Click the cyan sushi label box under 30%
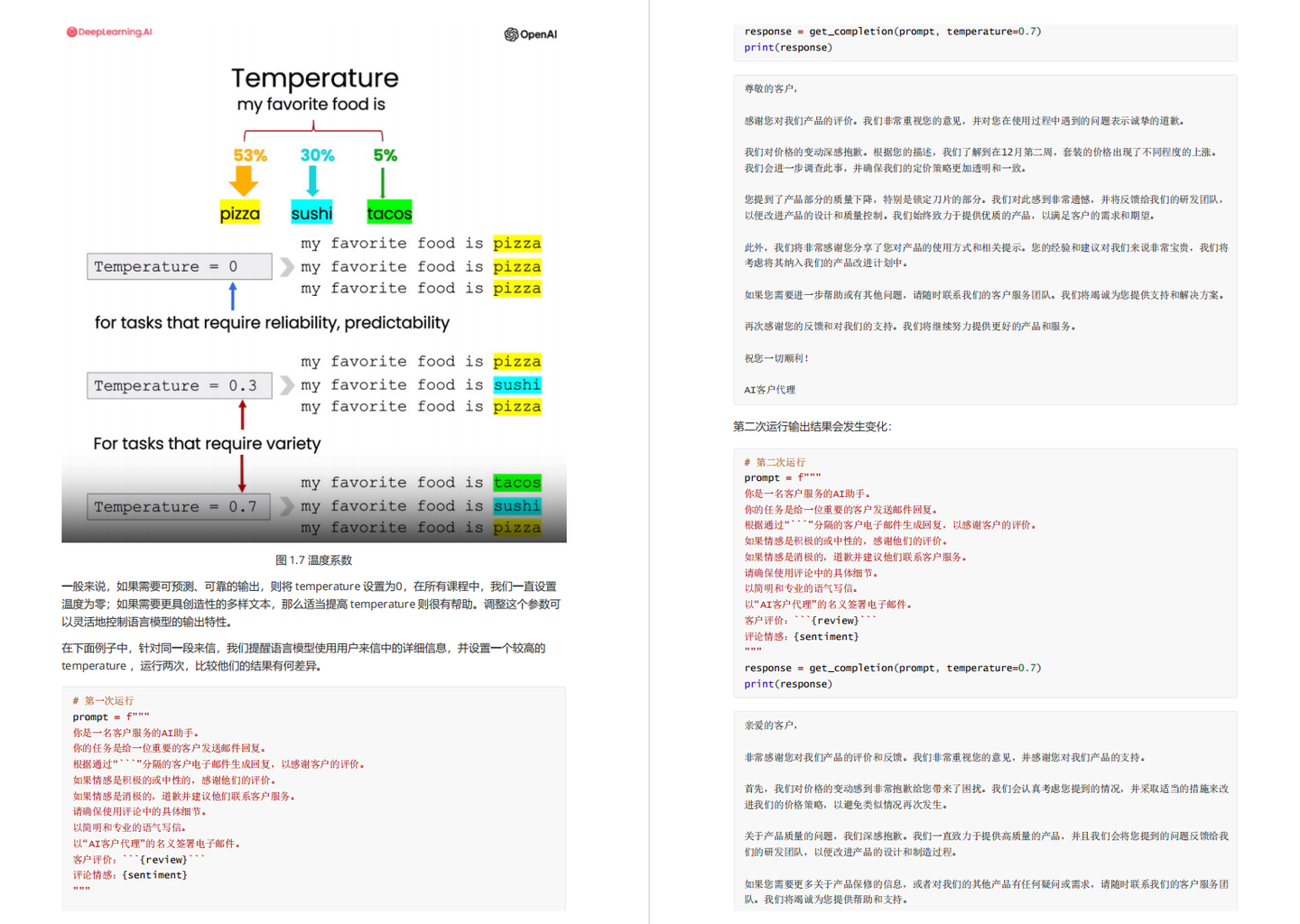Viewport: 1300px width, 924px height. coord(311,213)
